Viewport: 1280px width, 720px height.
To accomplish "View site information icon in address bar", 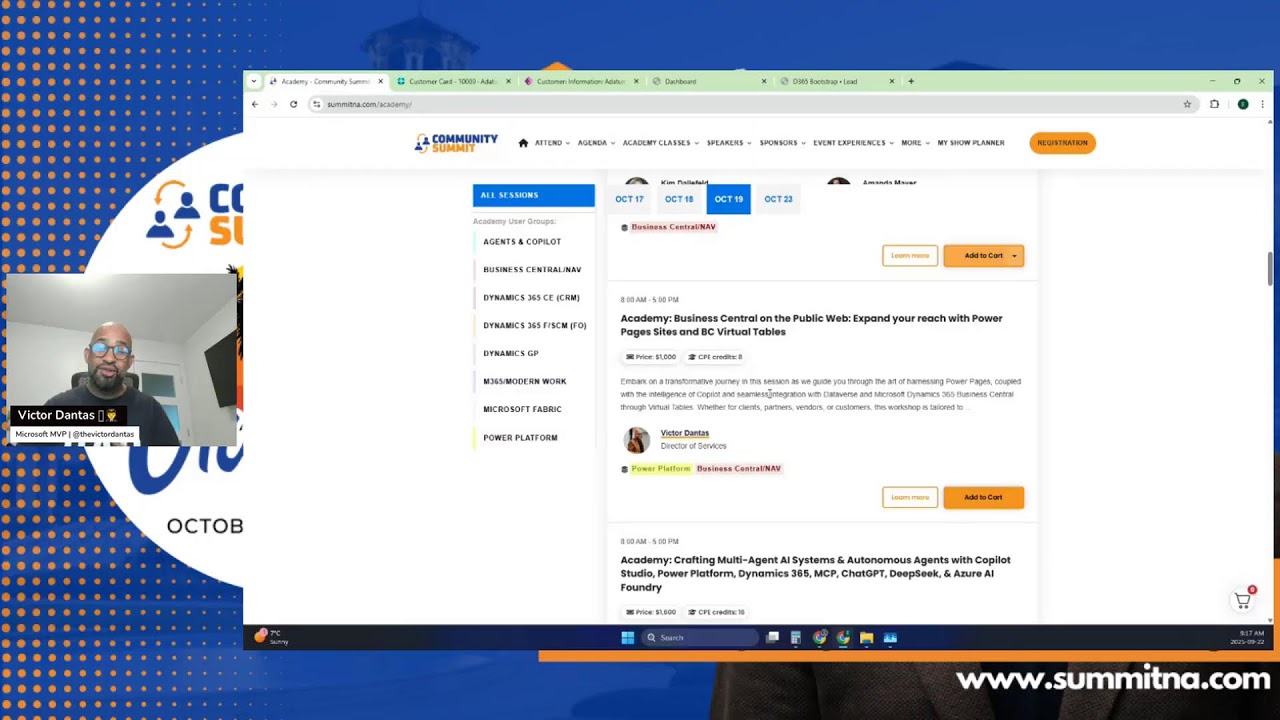I will (x=316, y=104).
